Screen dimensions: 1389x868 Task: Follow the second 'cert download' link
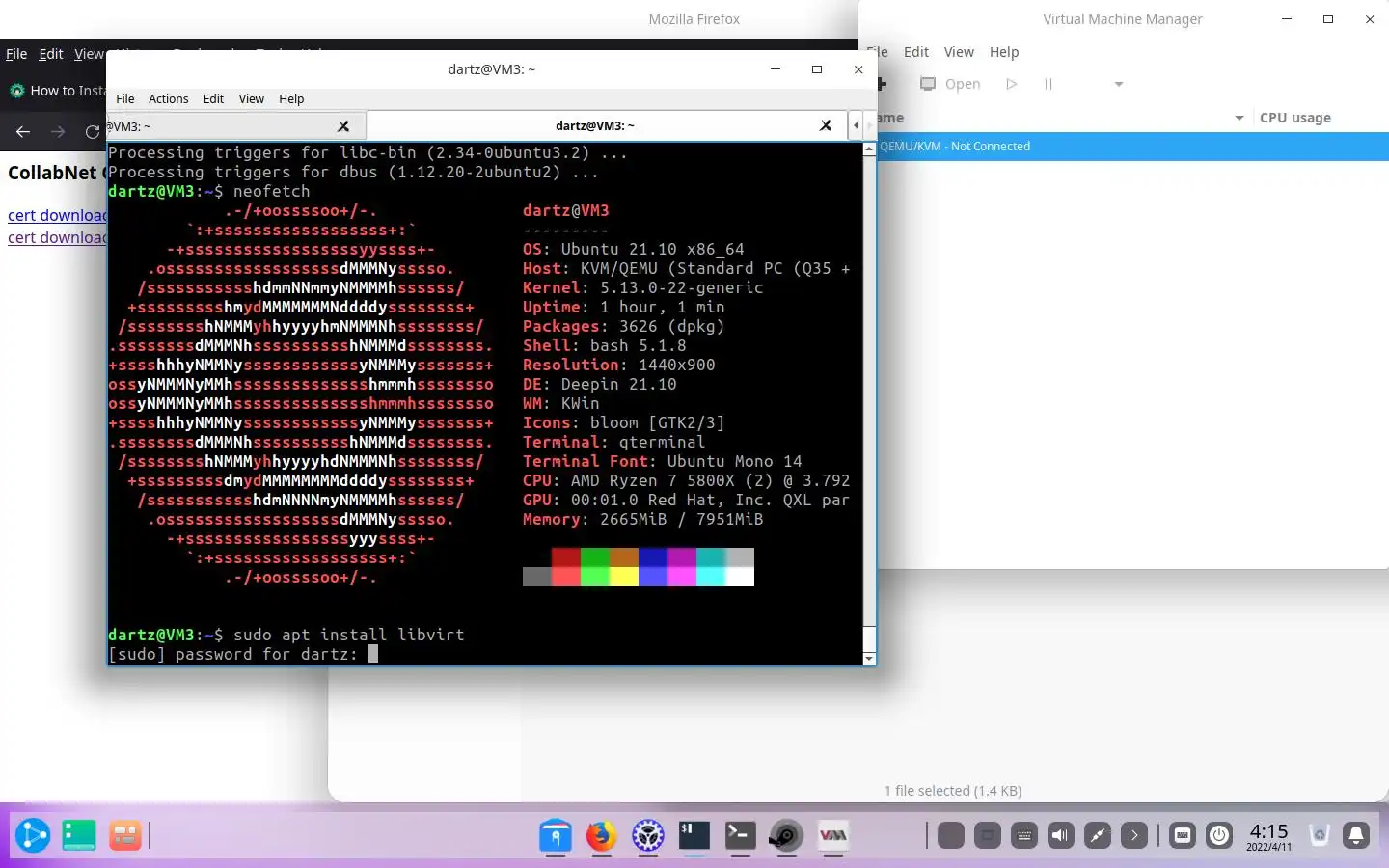pos(57,237)
